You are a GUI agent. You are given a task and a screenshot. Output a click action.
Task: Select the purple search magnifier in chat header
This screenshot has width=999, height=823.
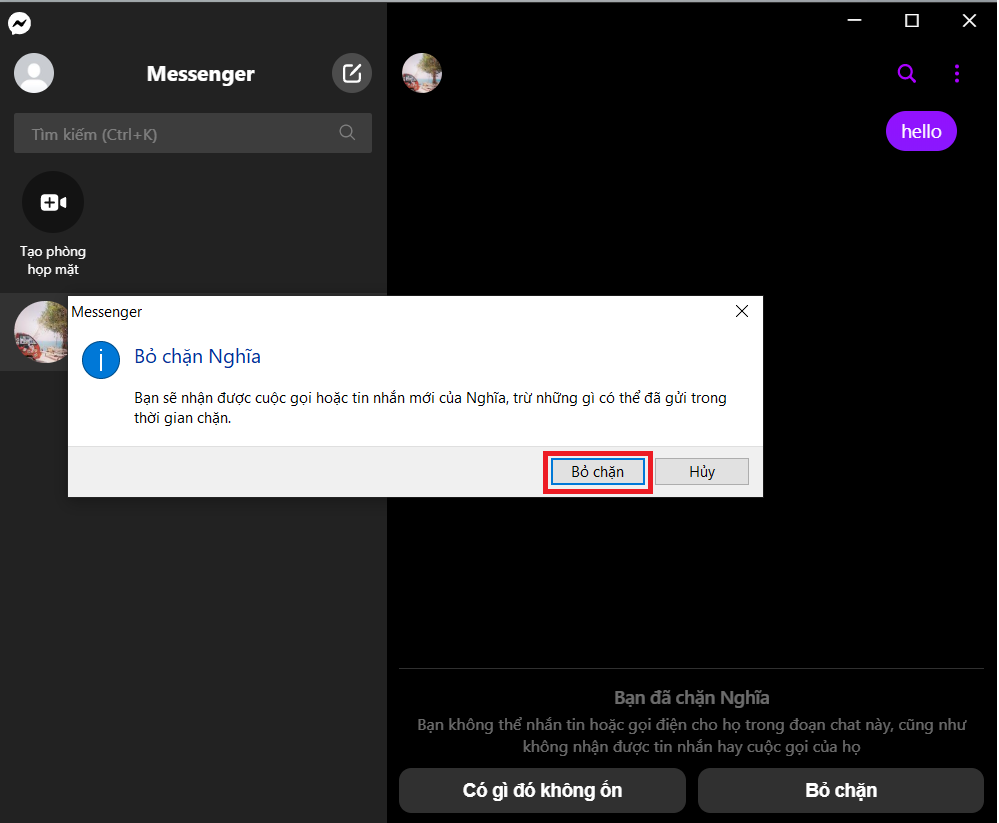coord(906,73)
